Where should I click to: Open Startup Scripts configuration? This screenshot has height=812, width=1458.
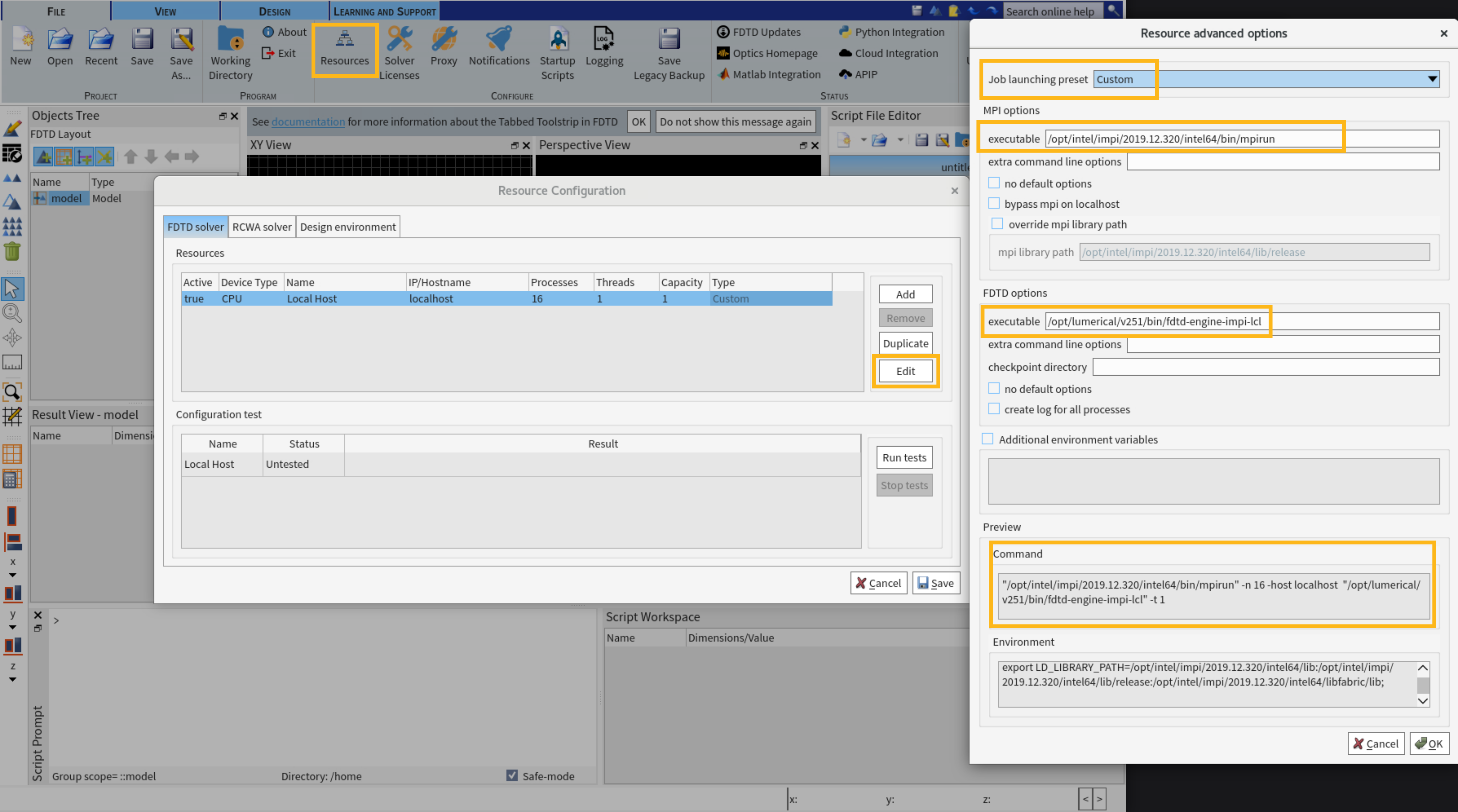coord(558,53)
